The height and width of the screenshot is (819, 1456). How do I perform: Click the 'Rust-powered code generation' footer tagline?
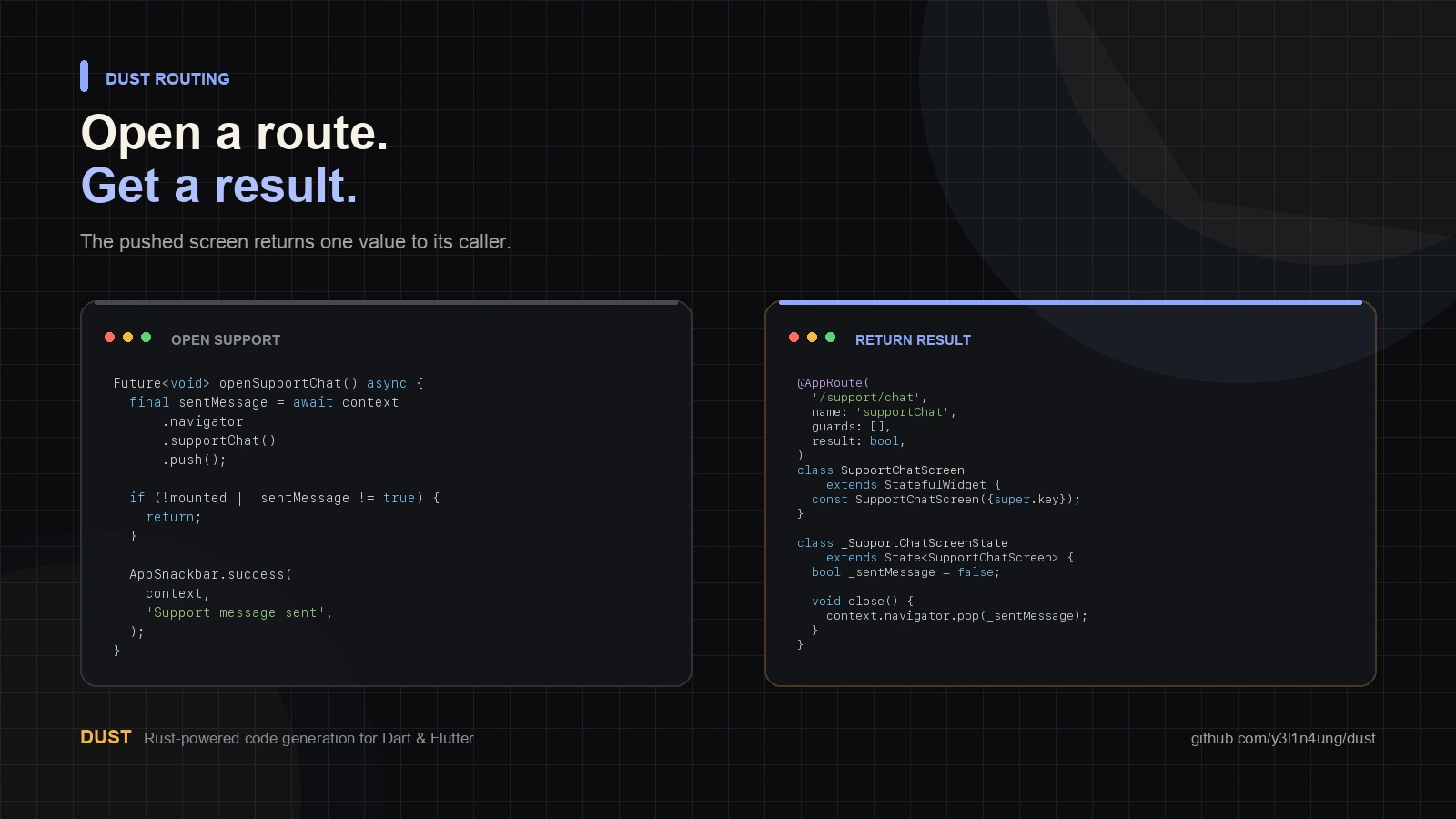308,738
